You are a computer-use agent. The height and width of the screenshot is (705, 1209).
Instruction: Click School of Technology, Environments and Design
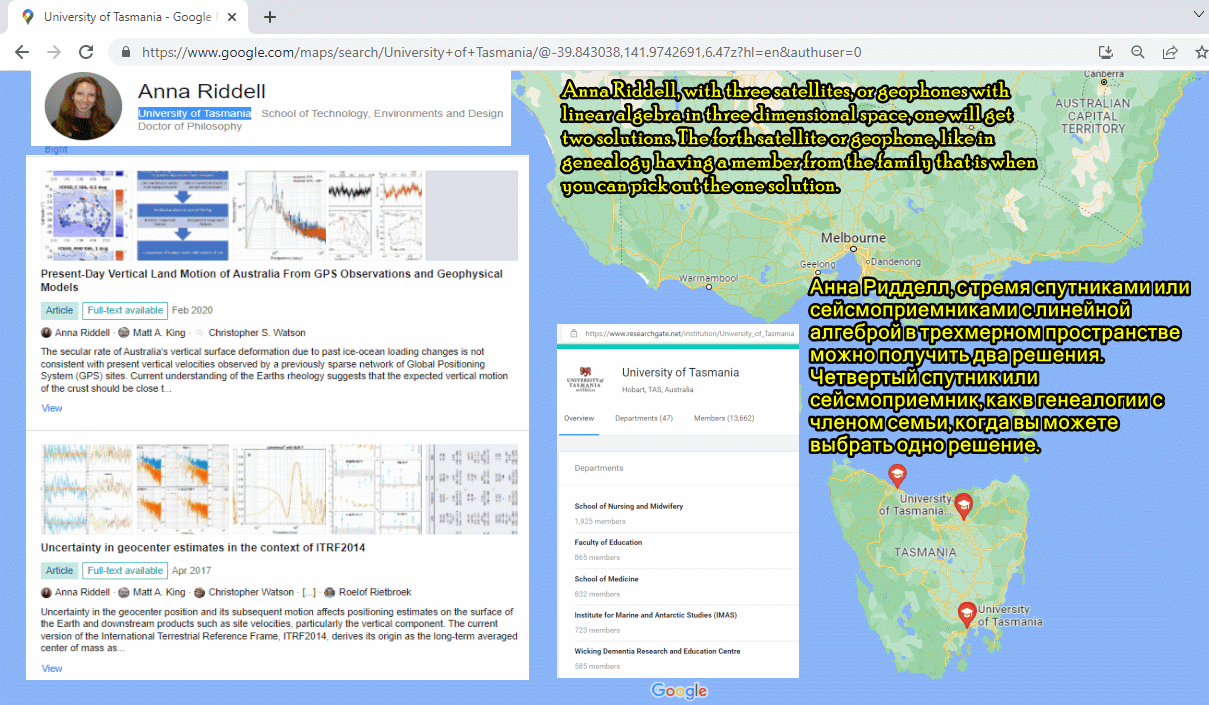[x=382, y=114]
